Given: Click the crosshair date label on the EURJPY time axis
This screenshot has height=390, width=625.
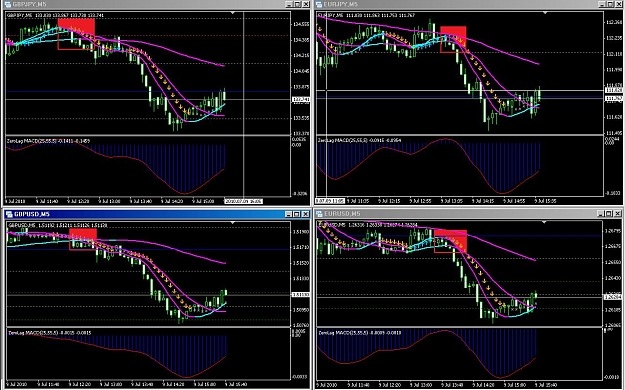Looking at the screenshot, I should (330, 201).
